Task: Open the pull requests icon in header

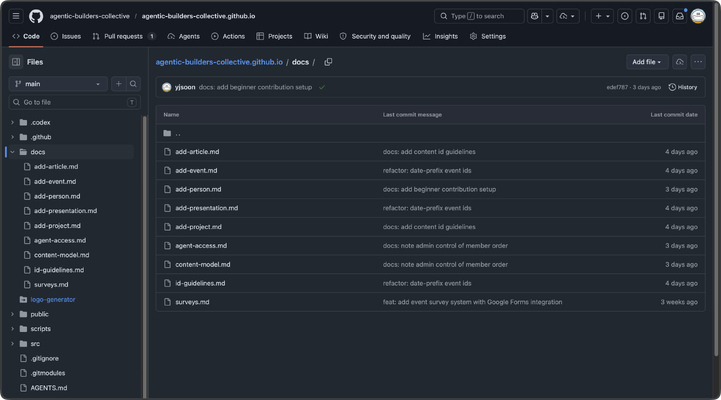Action: point(643,16)
